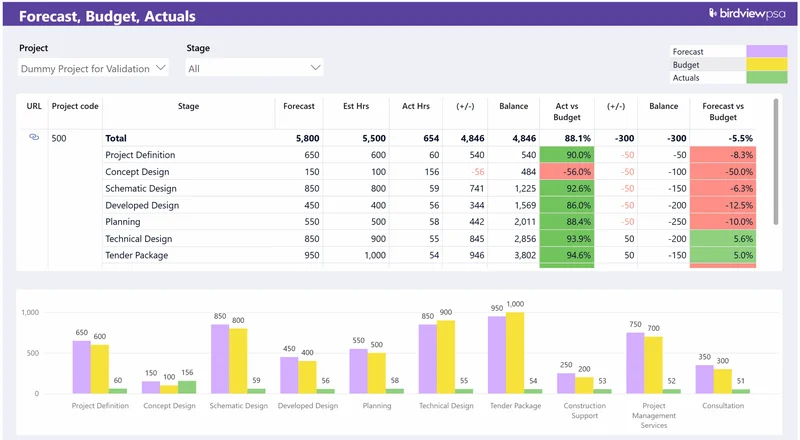The height and width of the screenshot is (440, 800).
Task: Click the Forecast vs Budget column header
Action: point(723,111)
